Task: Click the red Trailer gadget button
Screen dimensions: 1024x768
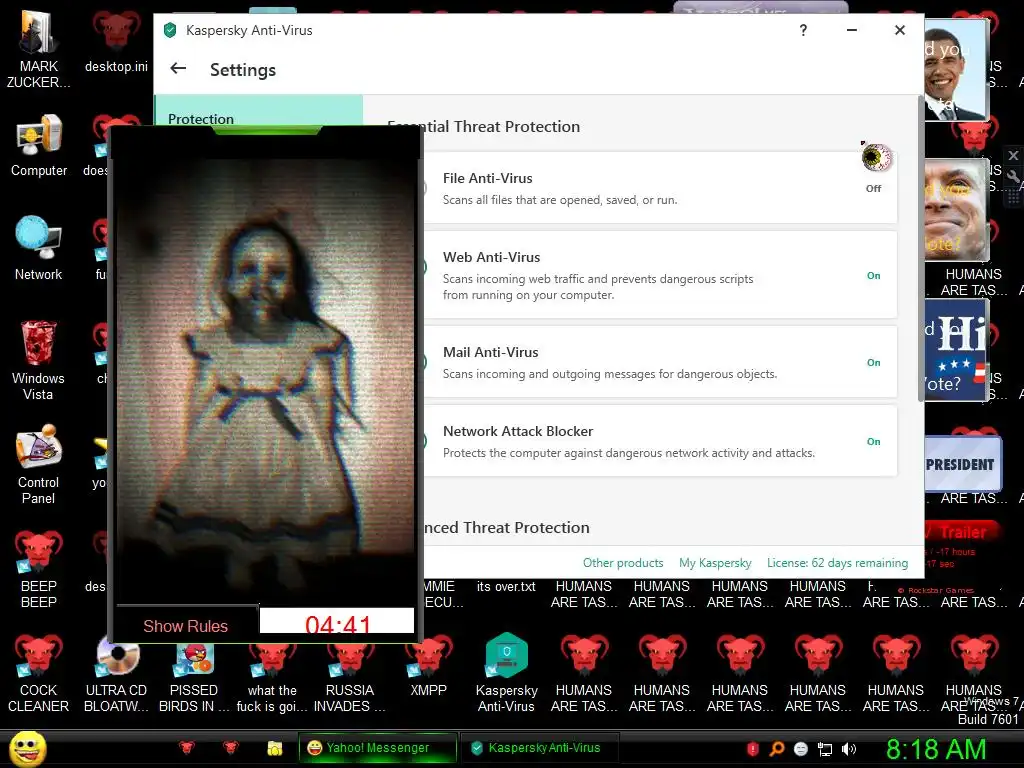Action: (x=963, y=532)
